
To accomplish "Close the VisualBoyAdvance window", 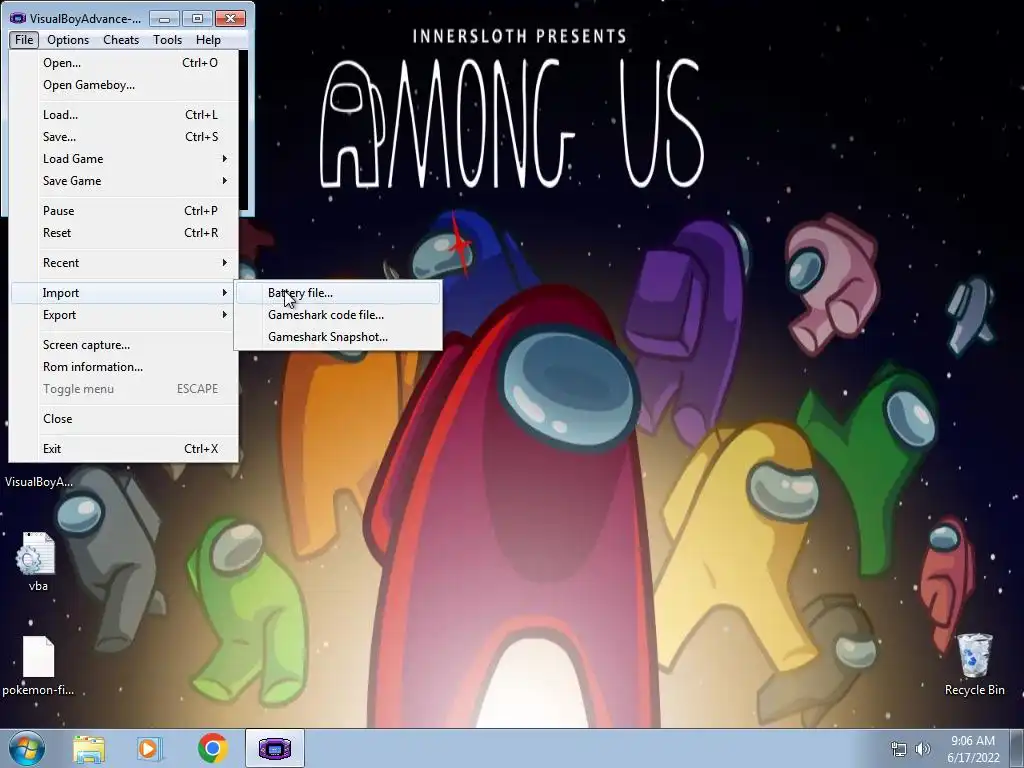I will click(x=231, y=18).
